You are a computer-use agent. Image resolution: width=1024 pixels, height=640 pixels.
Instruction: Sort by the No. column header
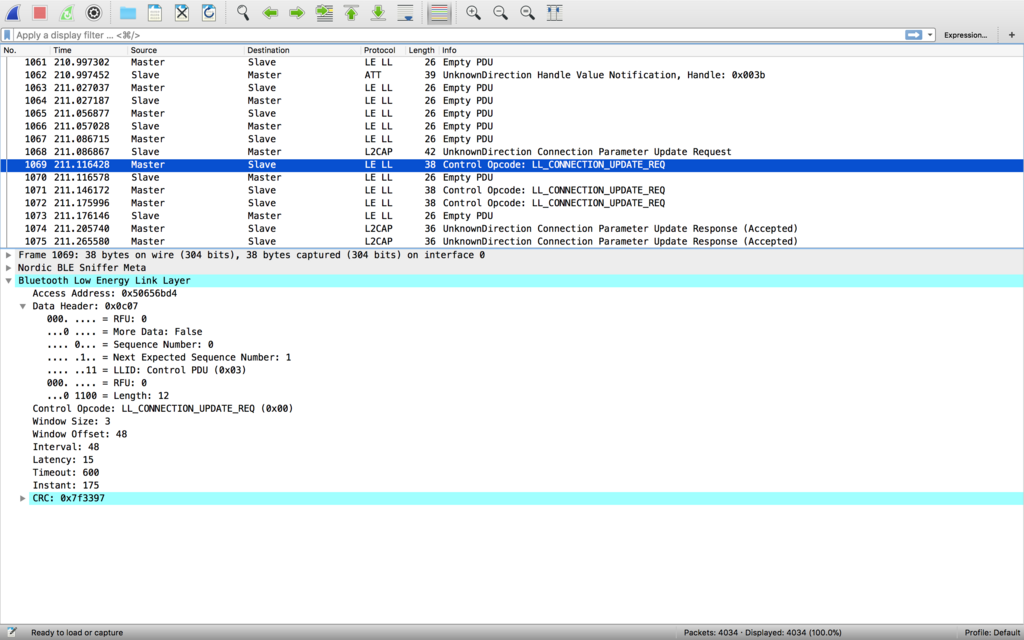25,50
